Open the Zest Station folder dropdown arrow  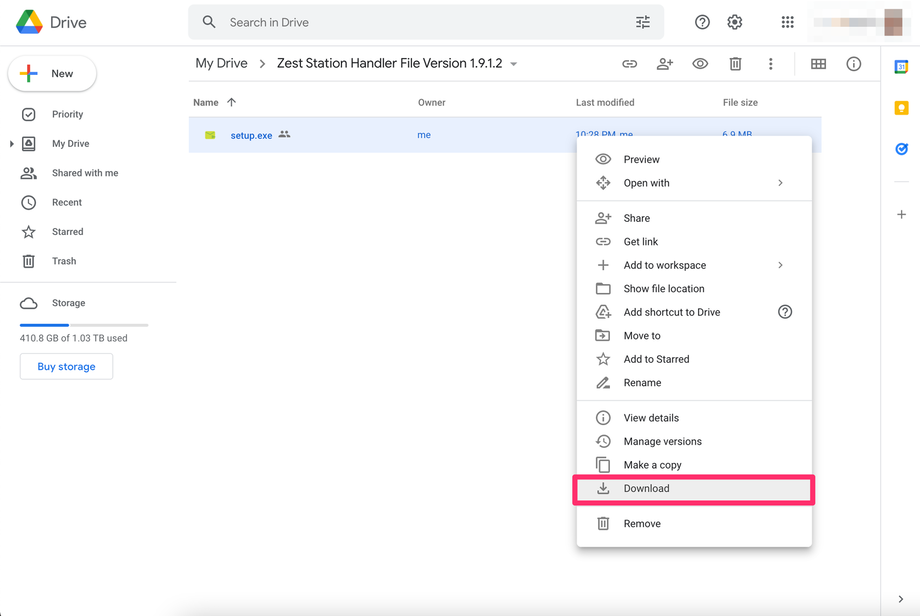513,63
